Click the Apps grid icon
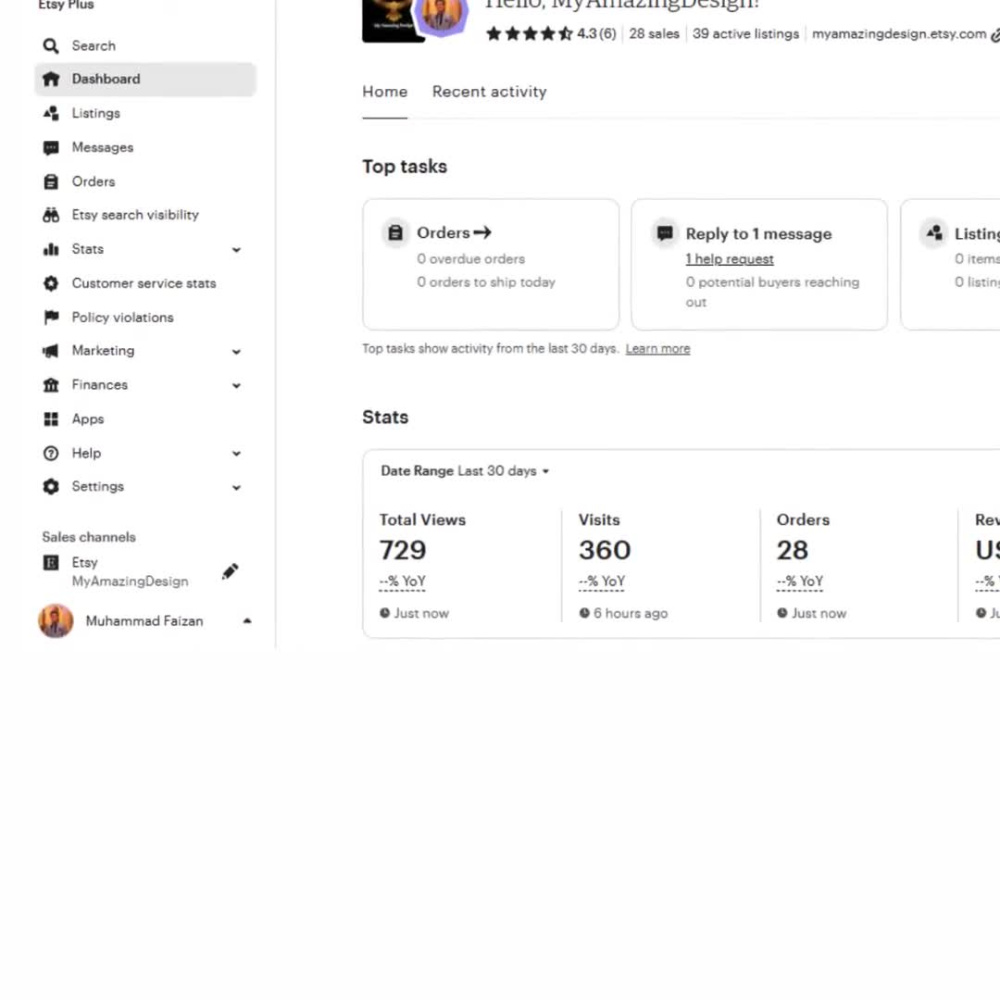 pos(50,419)
